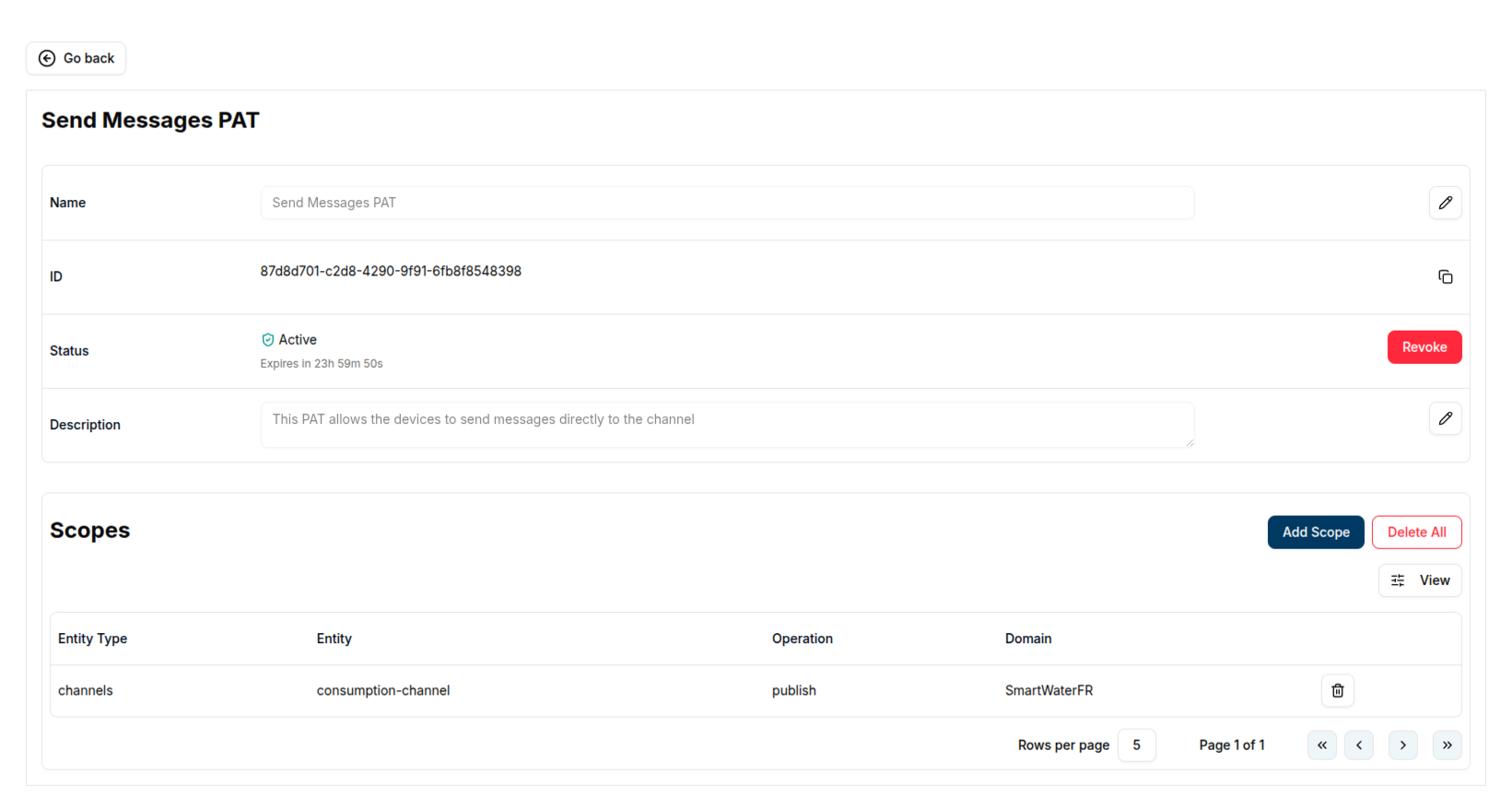
Task: Delete all scopes
Action: 1416,533
